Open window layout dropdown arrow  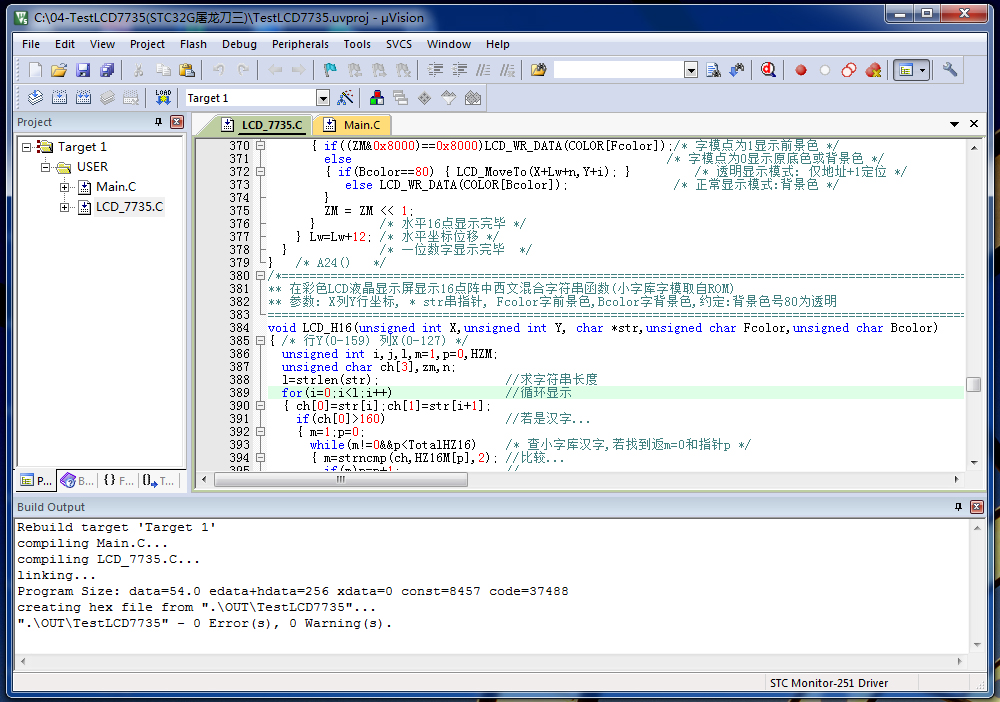point(923,70)
